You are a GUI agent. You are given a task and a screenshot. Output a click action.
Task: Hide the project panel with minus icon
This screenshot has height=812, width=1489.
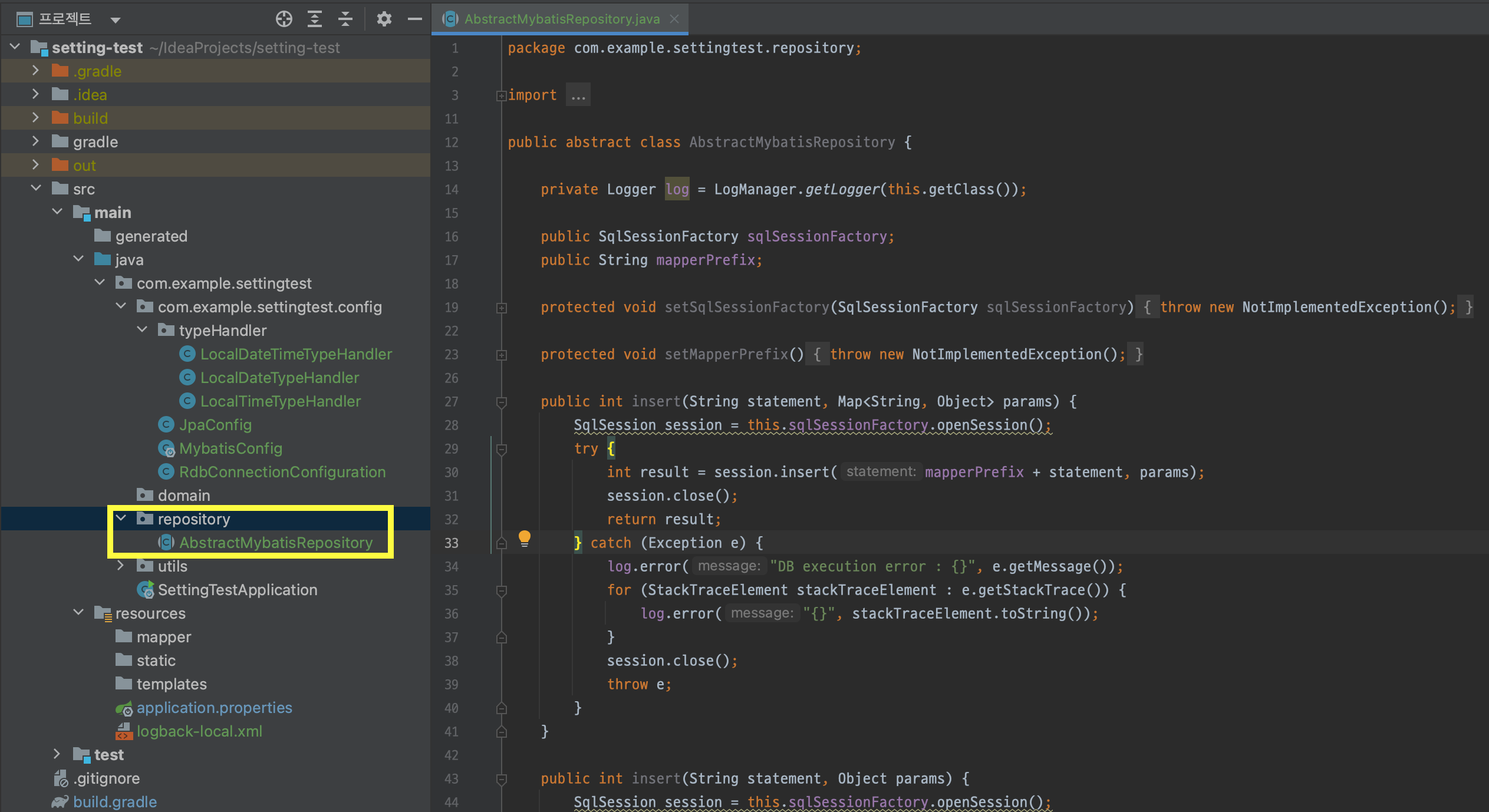point(415,19)
